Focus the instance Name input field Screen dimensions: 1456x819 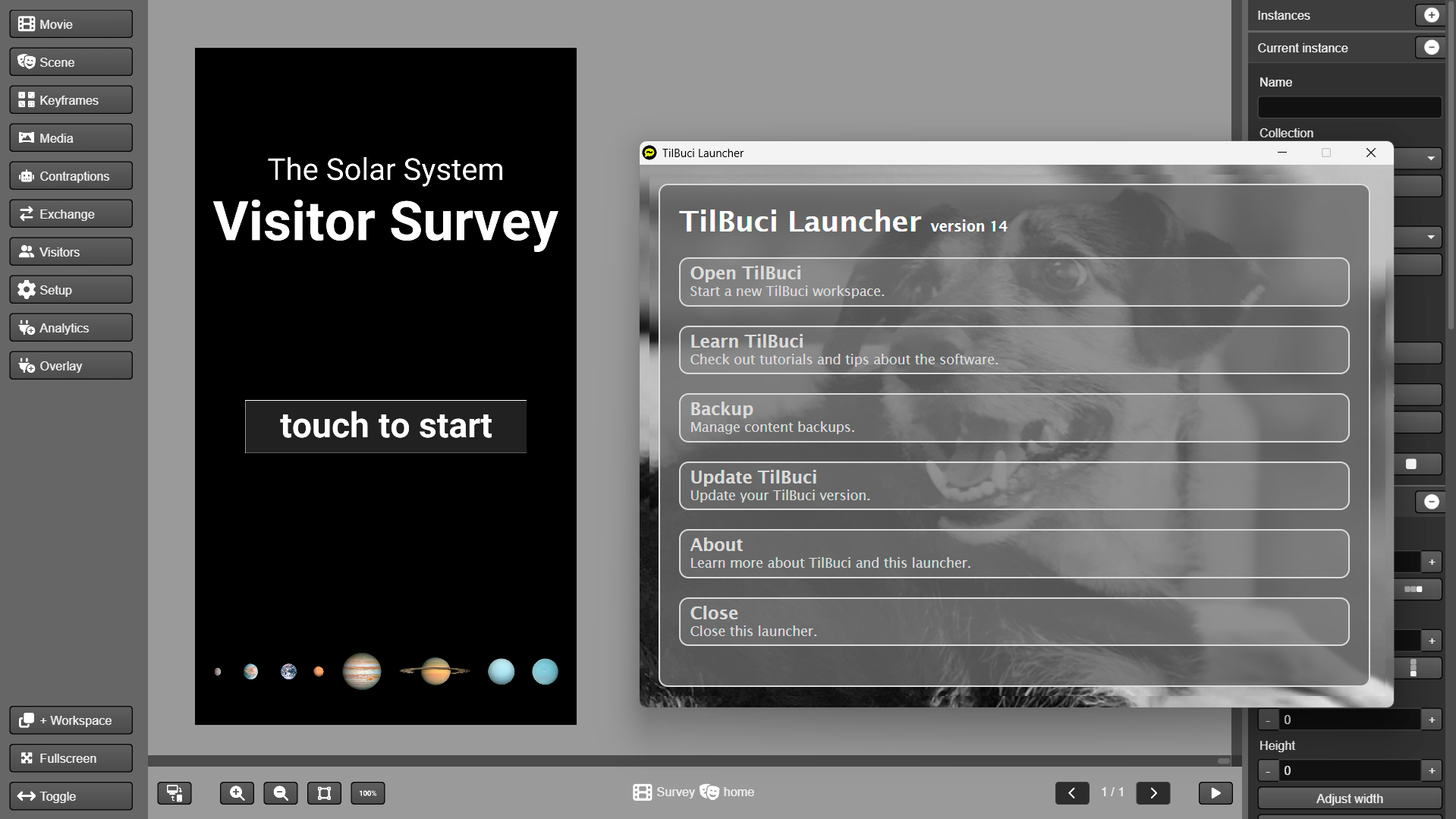1350,107
